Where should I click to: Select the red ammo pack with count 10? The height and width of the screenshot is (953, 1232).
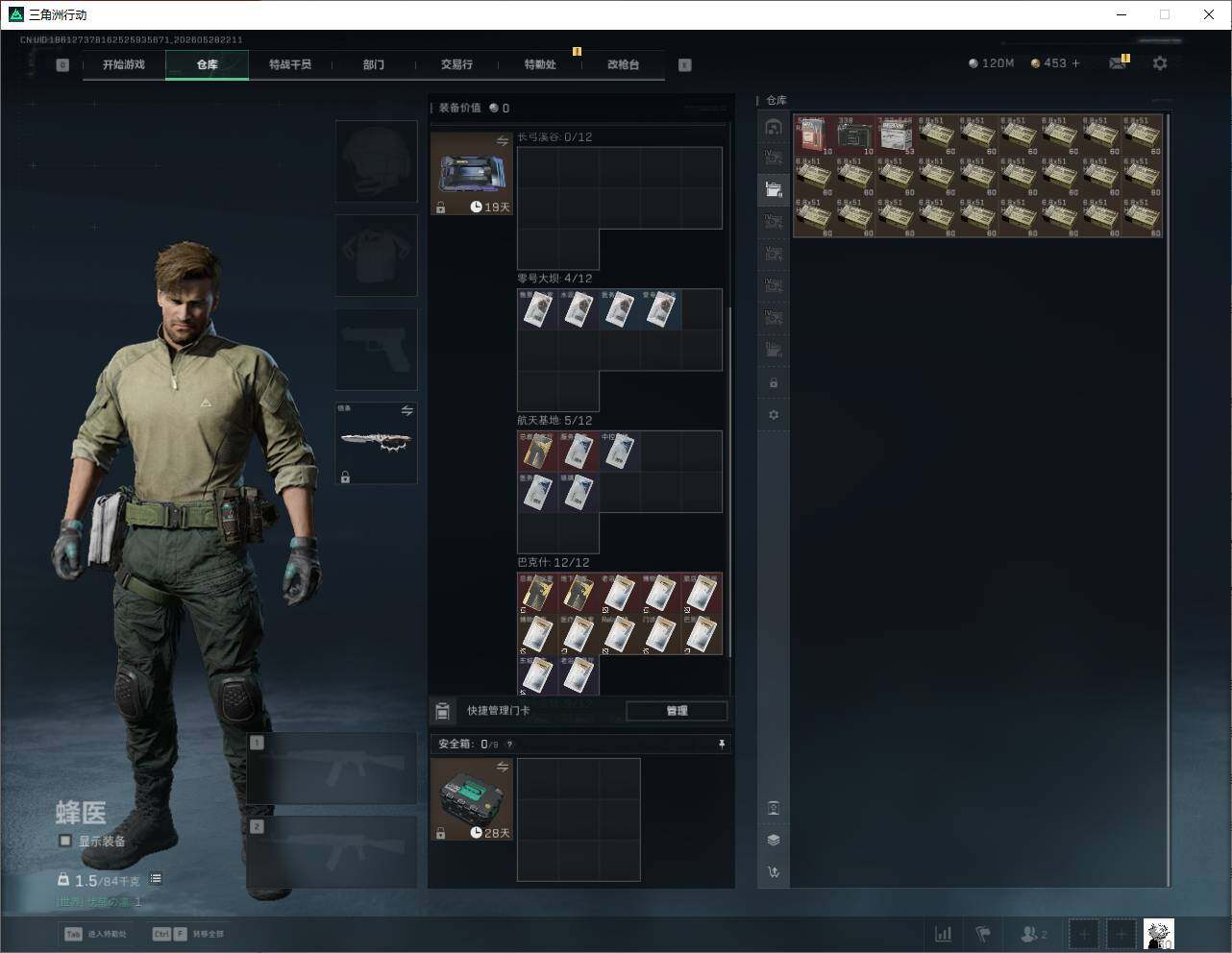814,135
